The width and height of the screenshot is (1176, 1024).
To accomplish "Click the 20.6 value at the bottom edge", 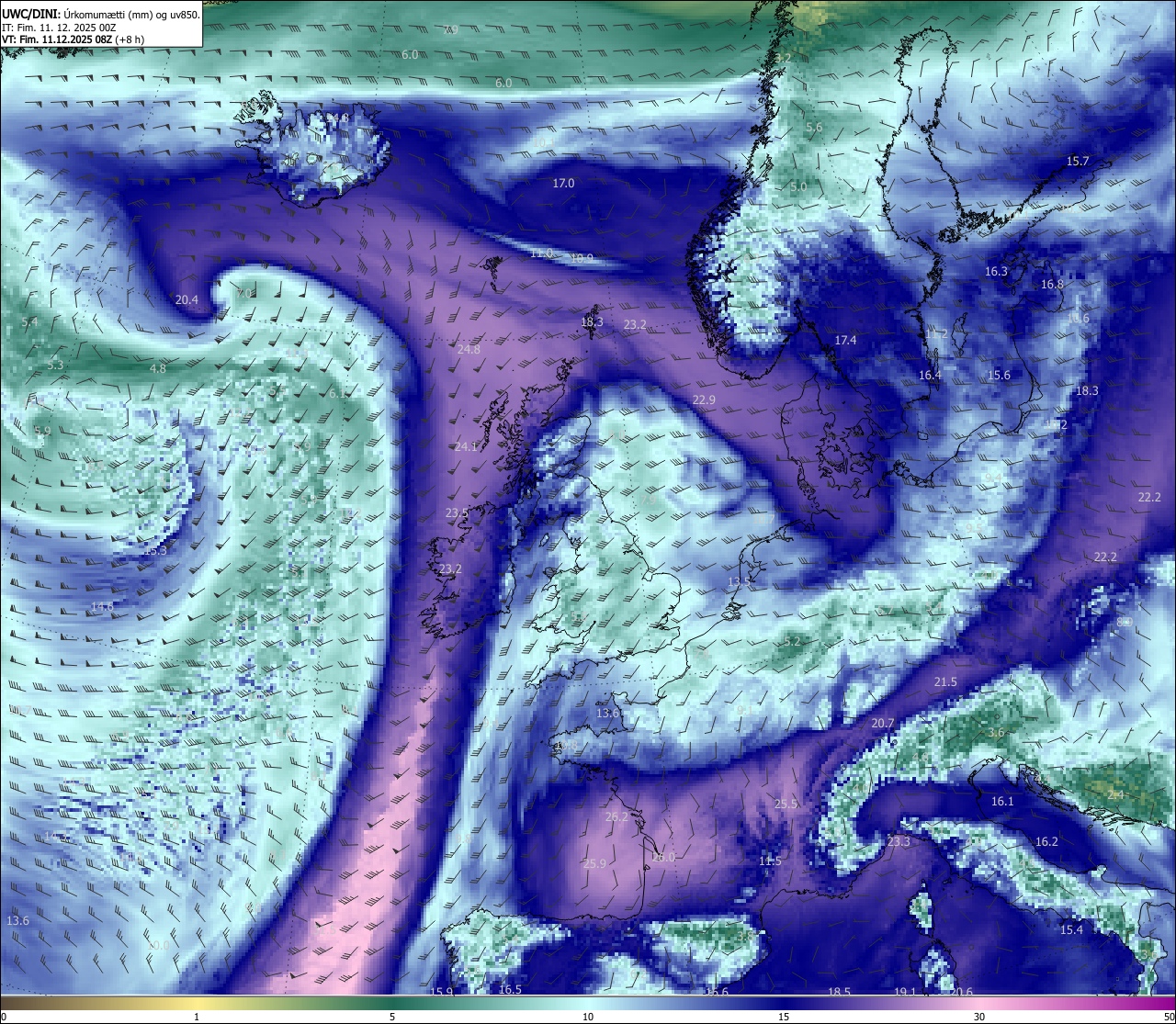I will [x=961, y=992].
